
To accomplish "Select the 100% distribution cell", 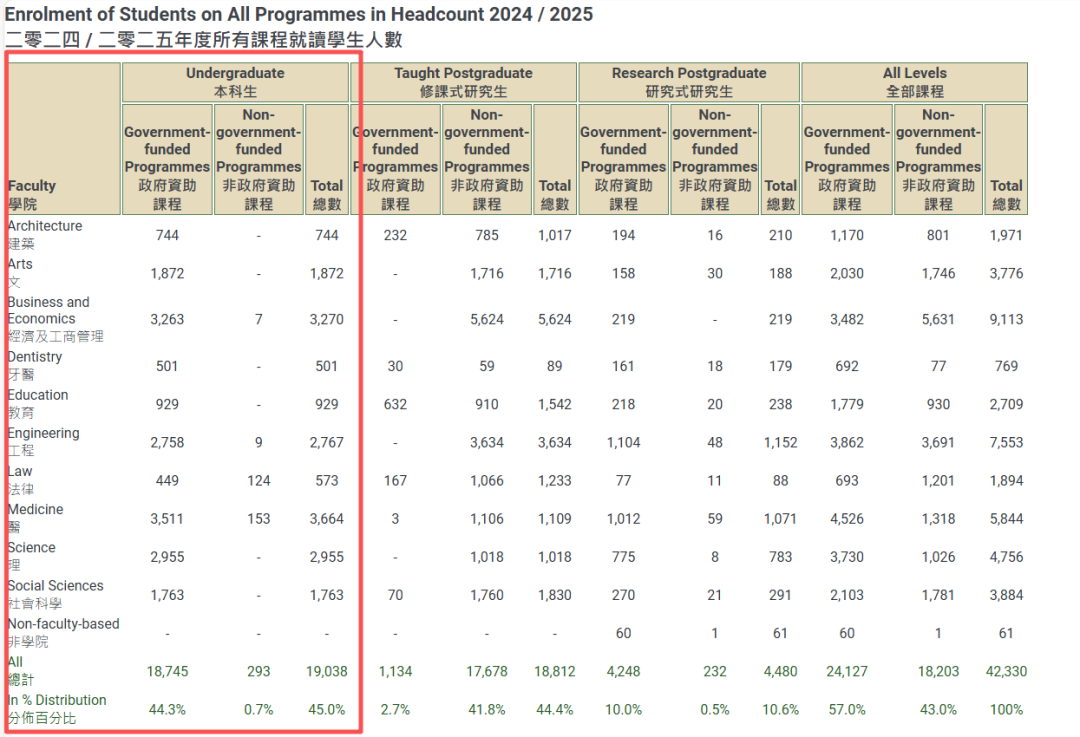I will point(1006,710).
